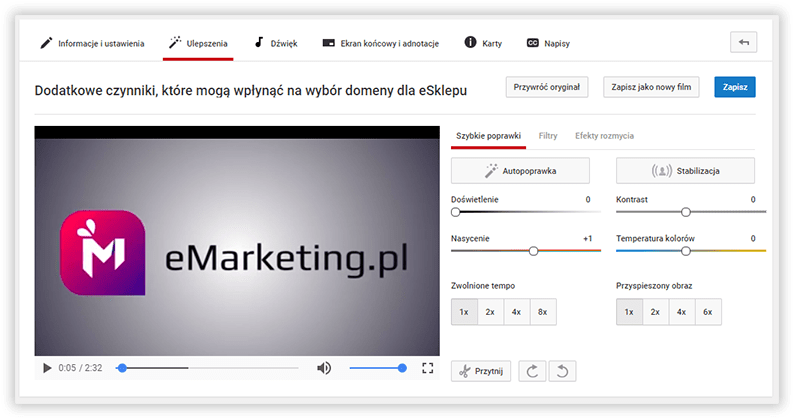
Task: Adjust the Kontrast slider handle
Action: tap(686, 212)
